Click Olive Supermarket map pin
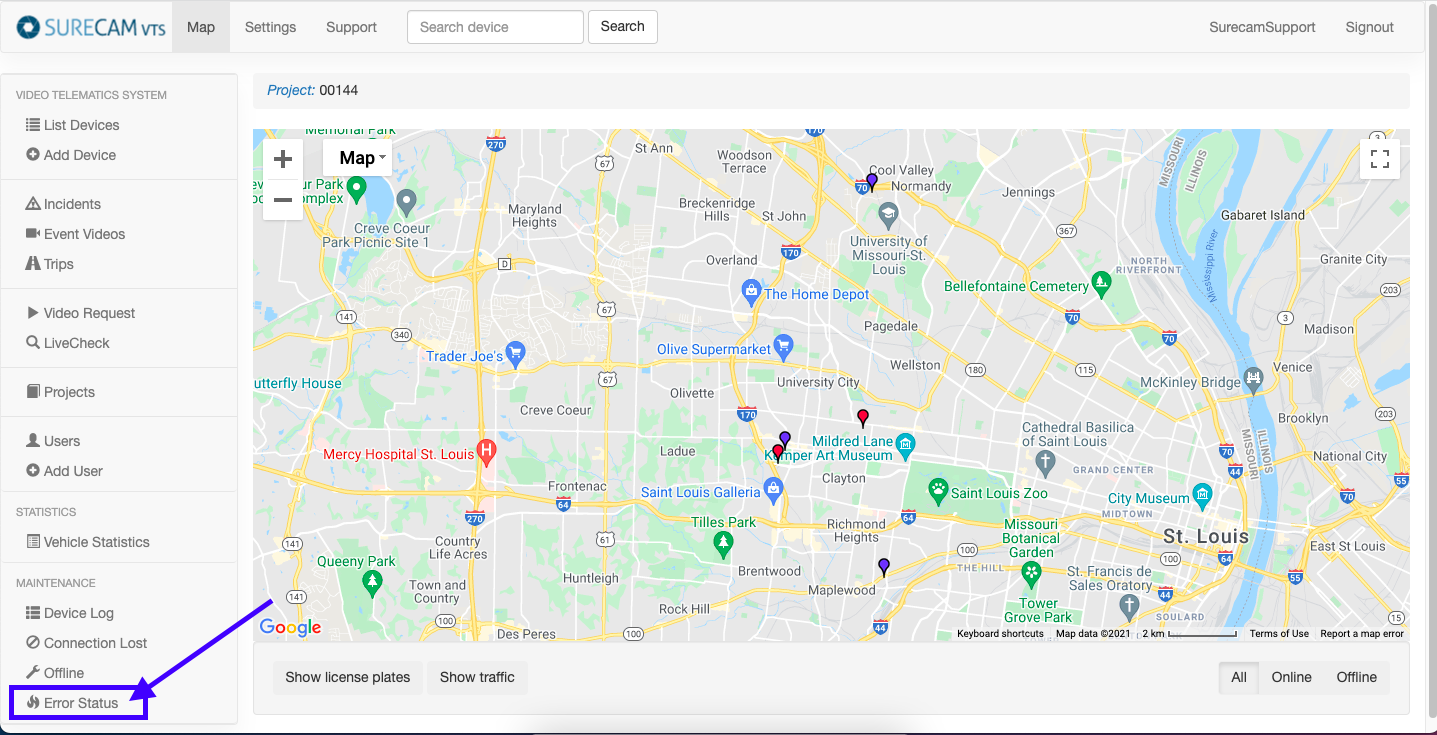Screen dimensions: 1437x735 784,347
